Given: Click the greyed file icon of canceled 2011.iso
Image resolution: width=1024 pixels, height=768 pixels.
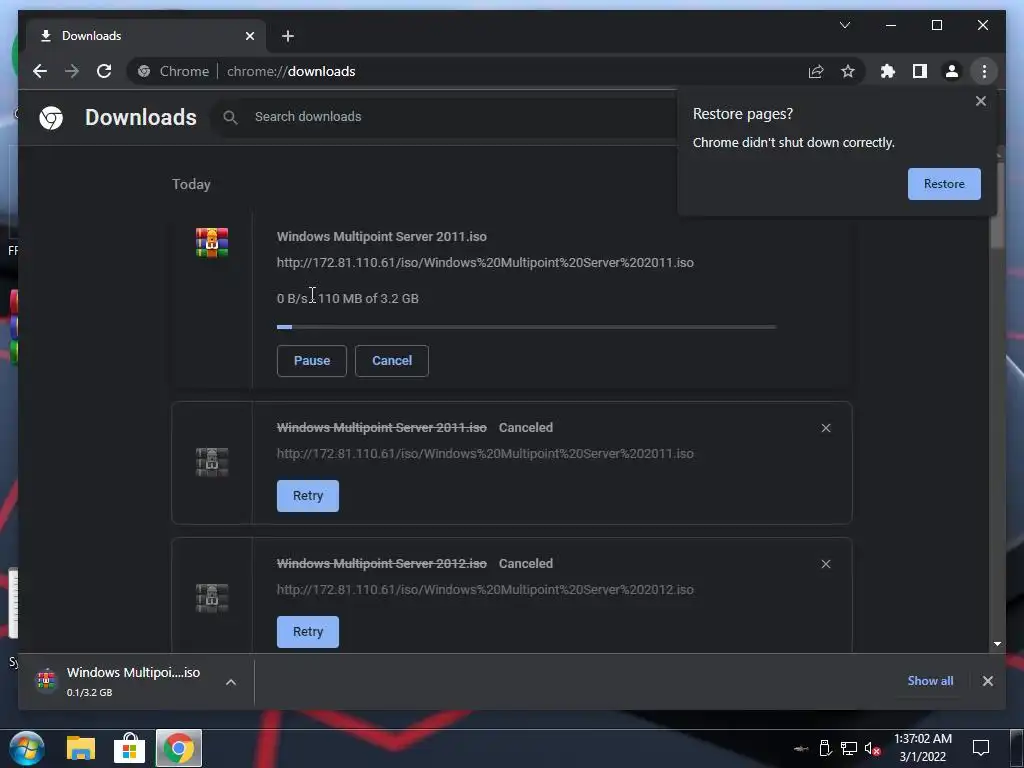Looking at the screenshot, I should pos(212,462).
